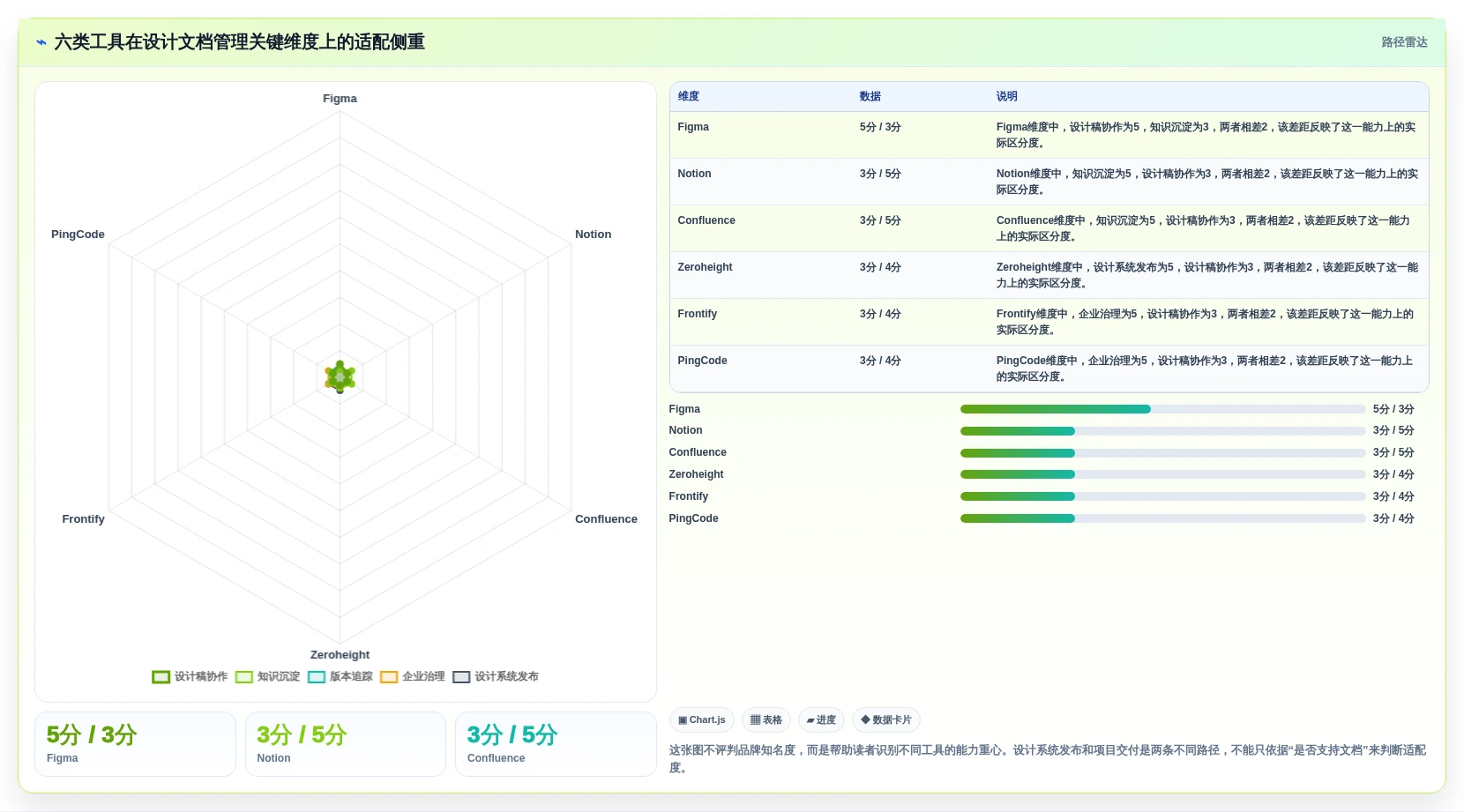
Task: Open the Notion 3分 / 5分 data card
Action: pos(346,744)
